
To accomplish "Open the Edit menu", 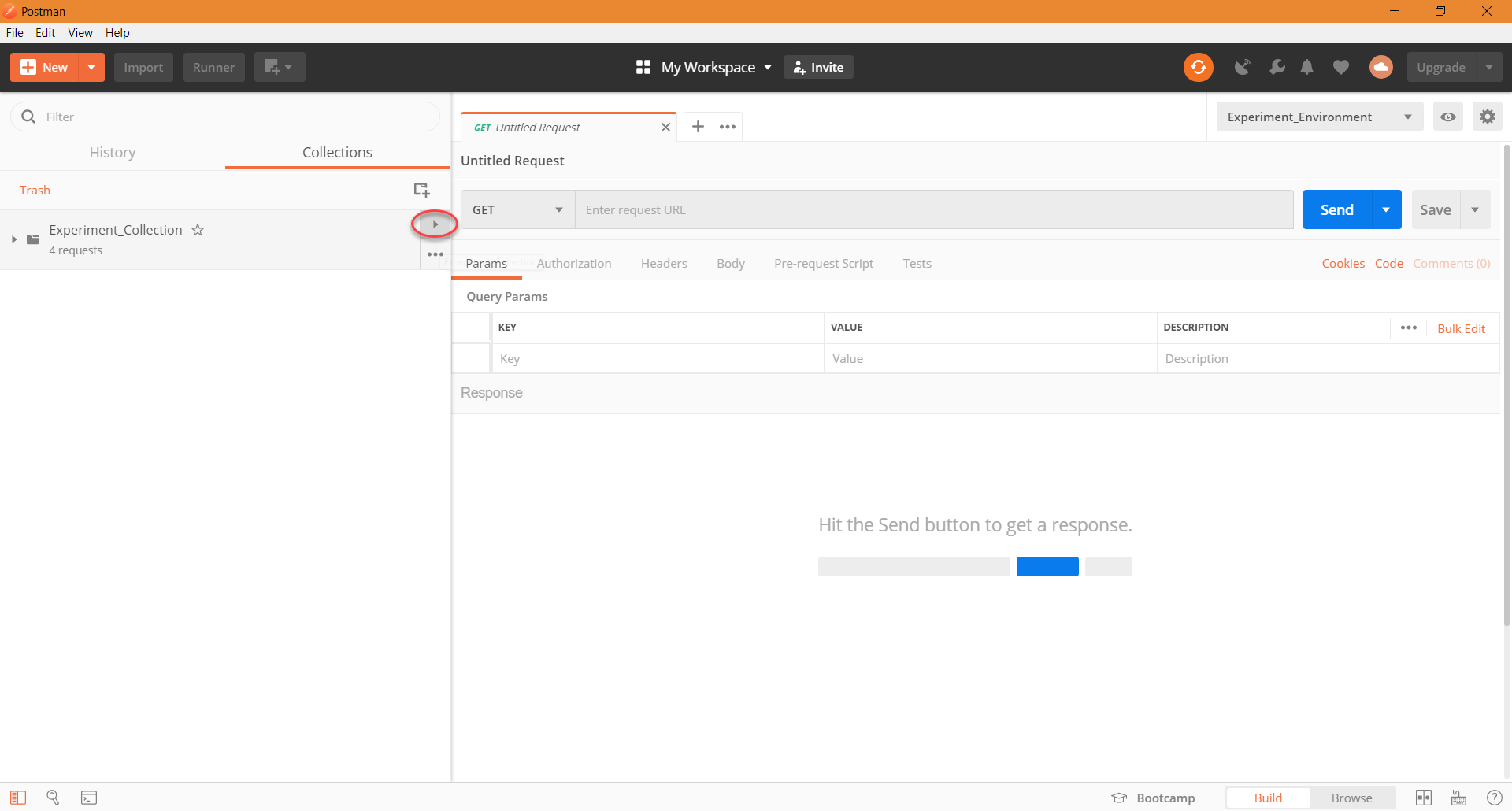I will click(45, 32).
